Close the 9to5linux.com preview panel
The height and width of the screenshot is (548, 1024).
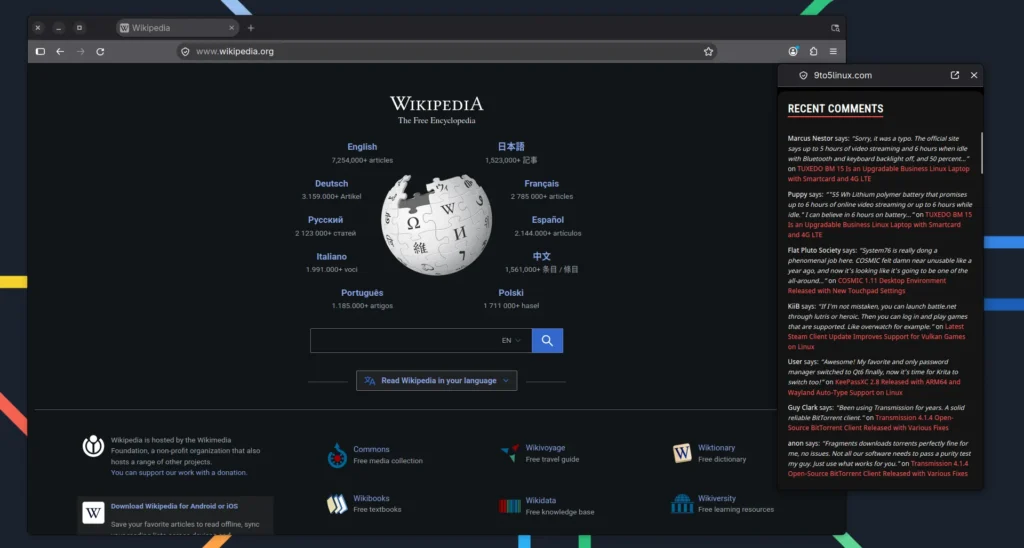tap(974, 75)
